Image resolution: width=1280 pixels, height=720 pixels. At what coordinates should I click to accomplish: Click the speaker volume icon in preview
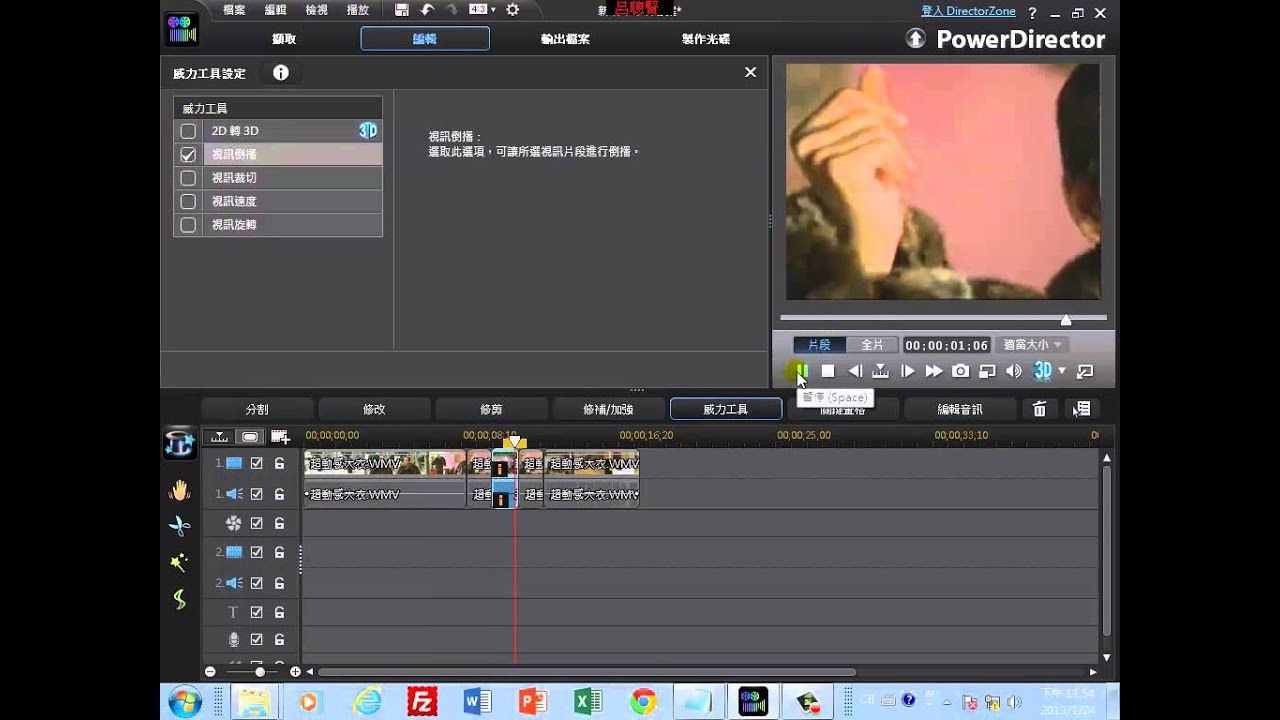1014,371
